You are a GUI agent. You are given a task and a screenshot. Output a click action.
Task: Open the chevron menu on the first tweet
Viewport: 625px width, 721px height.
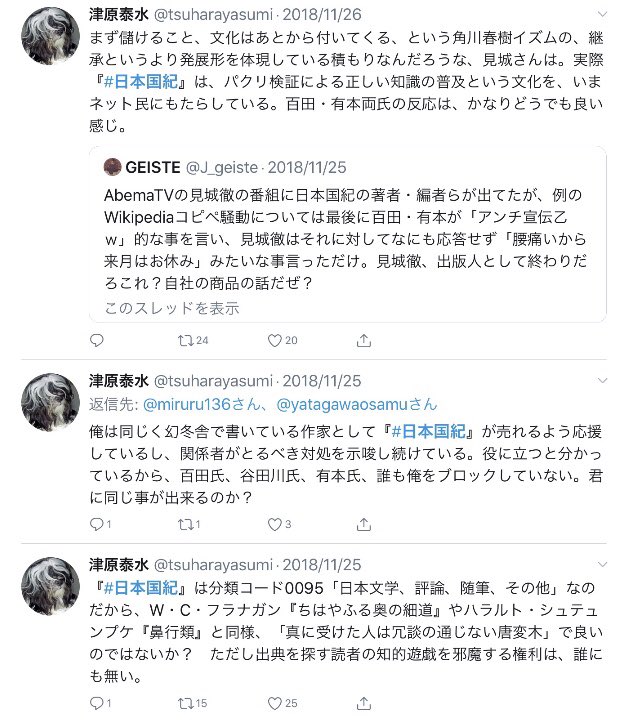[602, 14]
